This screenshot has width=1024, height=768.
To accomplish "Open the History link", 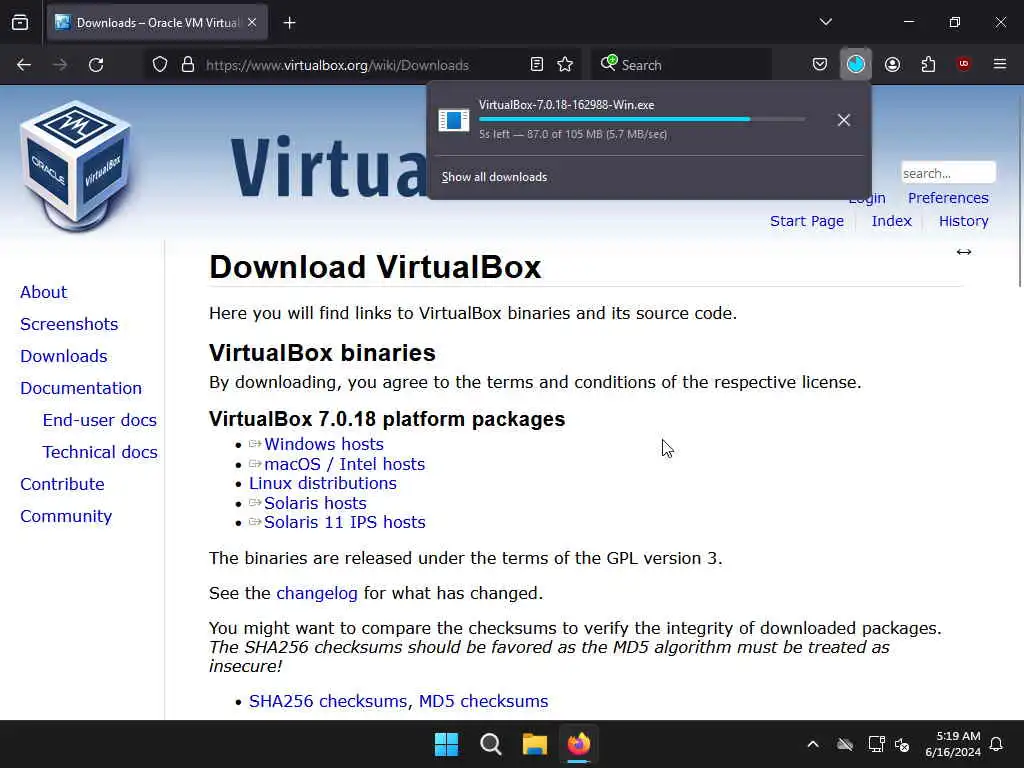I will click(963, 221).
